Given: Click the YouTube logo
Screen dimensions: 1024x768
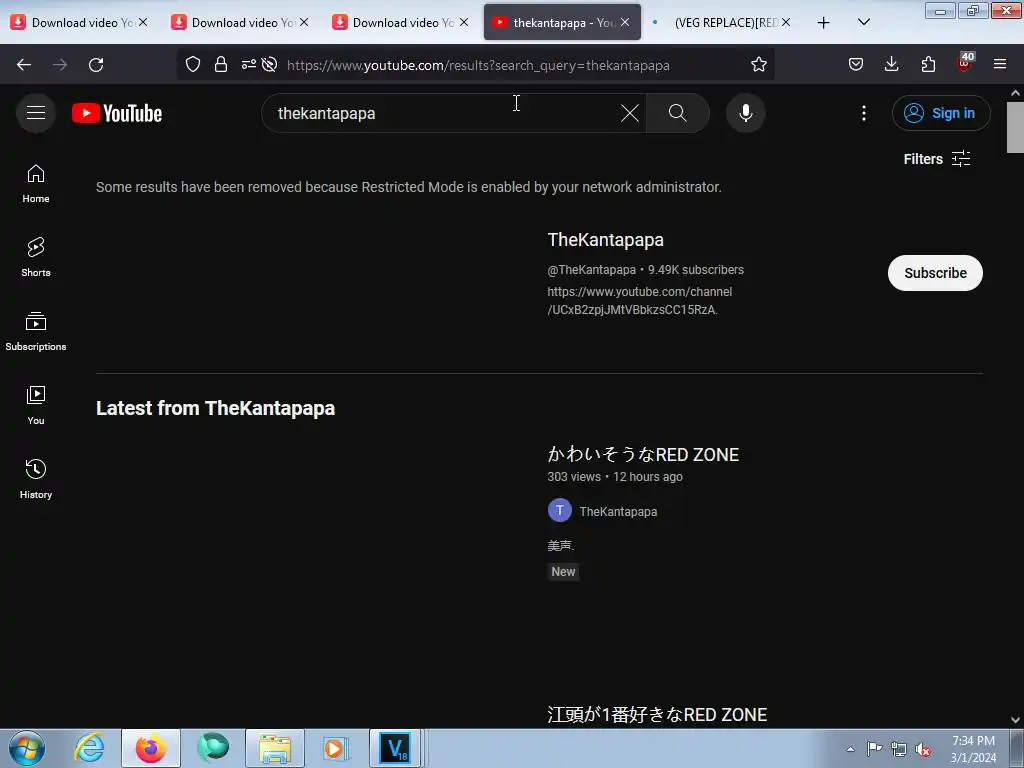Looking at the screenshot, I should click(117, 113).
